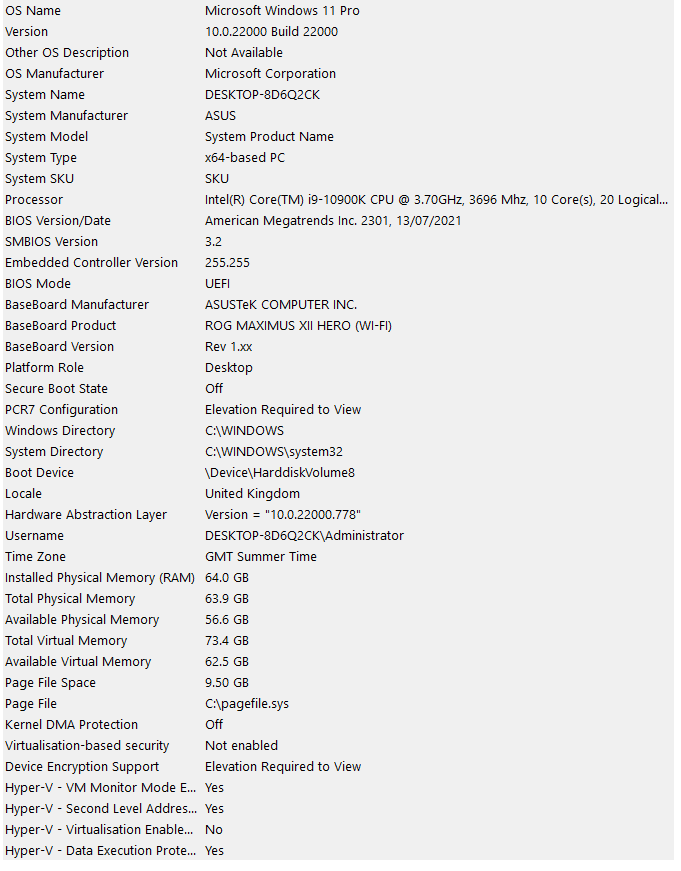Viewport: 681px width, 871px height.
Task: Click the 'Version = "10.0.22000.778"' value
Action: click(x=283, y=515)
